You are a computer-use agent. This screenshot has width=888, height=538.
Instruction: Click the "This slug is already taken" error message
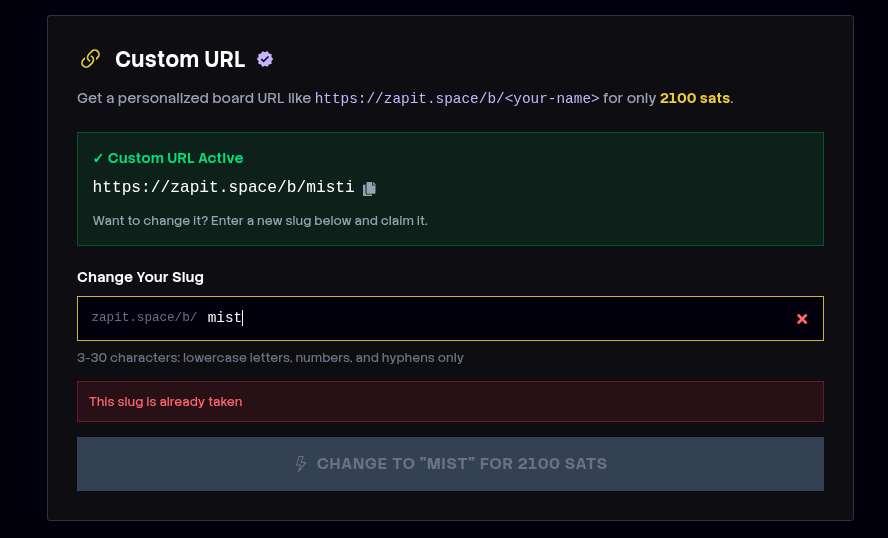click(165, 402)
